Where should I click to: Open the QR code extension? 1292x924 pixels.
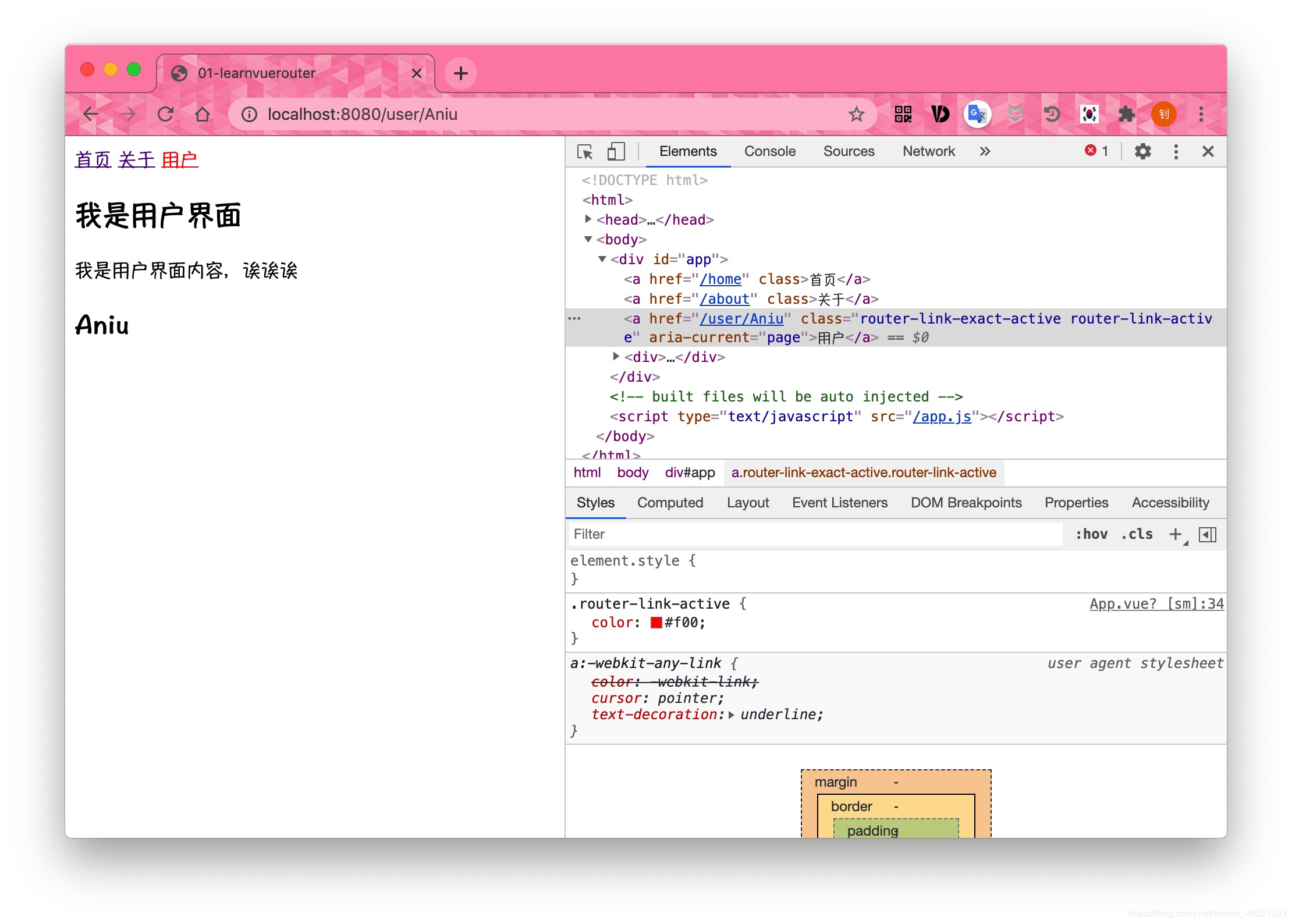[x=903, y=114]
